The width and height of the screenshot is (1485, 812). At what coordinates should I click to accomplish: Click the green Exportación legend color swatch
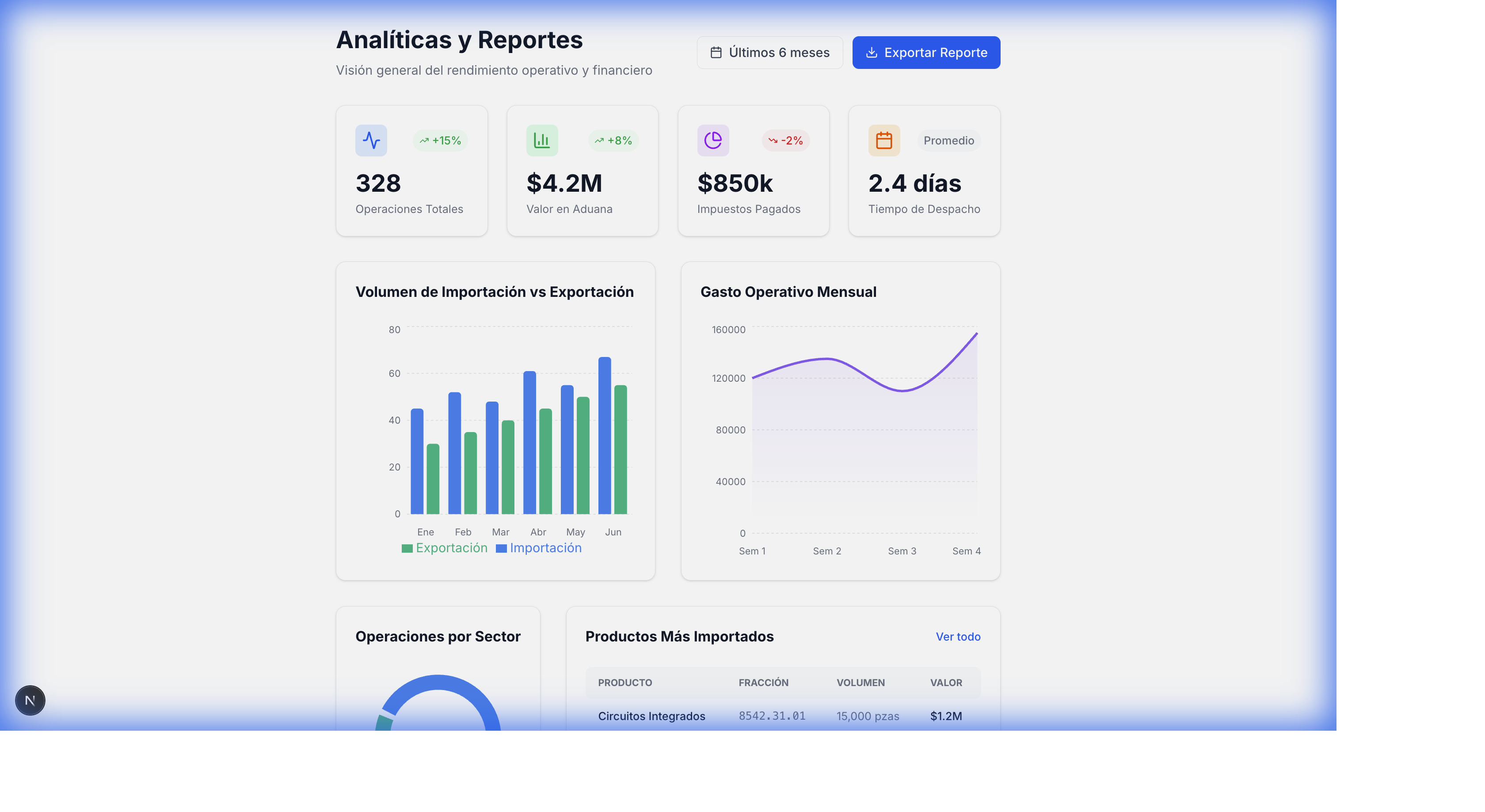[407, 548]
